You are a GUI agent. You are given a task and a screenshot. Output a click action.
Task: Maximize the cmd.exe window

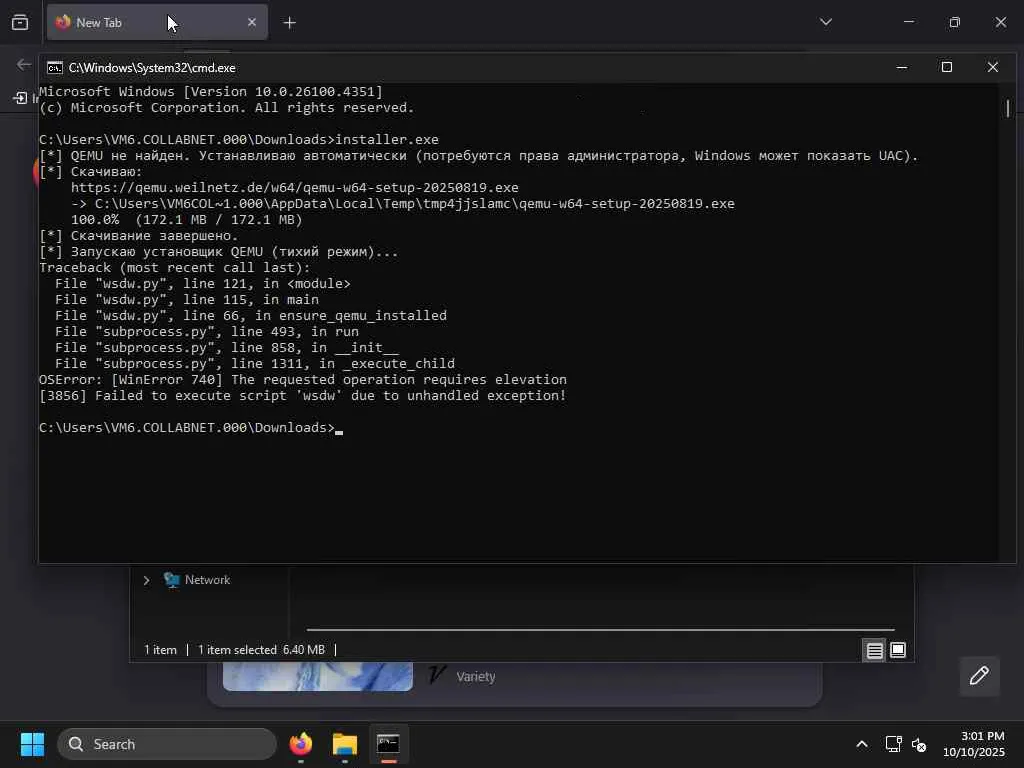point(947,67)
